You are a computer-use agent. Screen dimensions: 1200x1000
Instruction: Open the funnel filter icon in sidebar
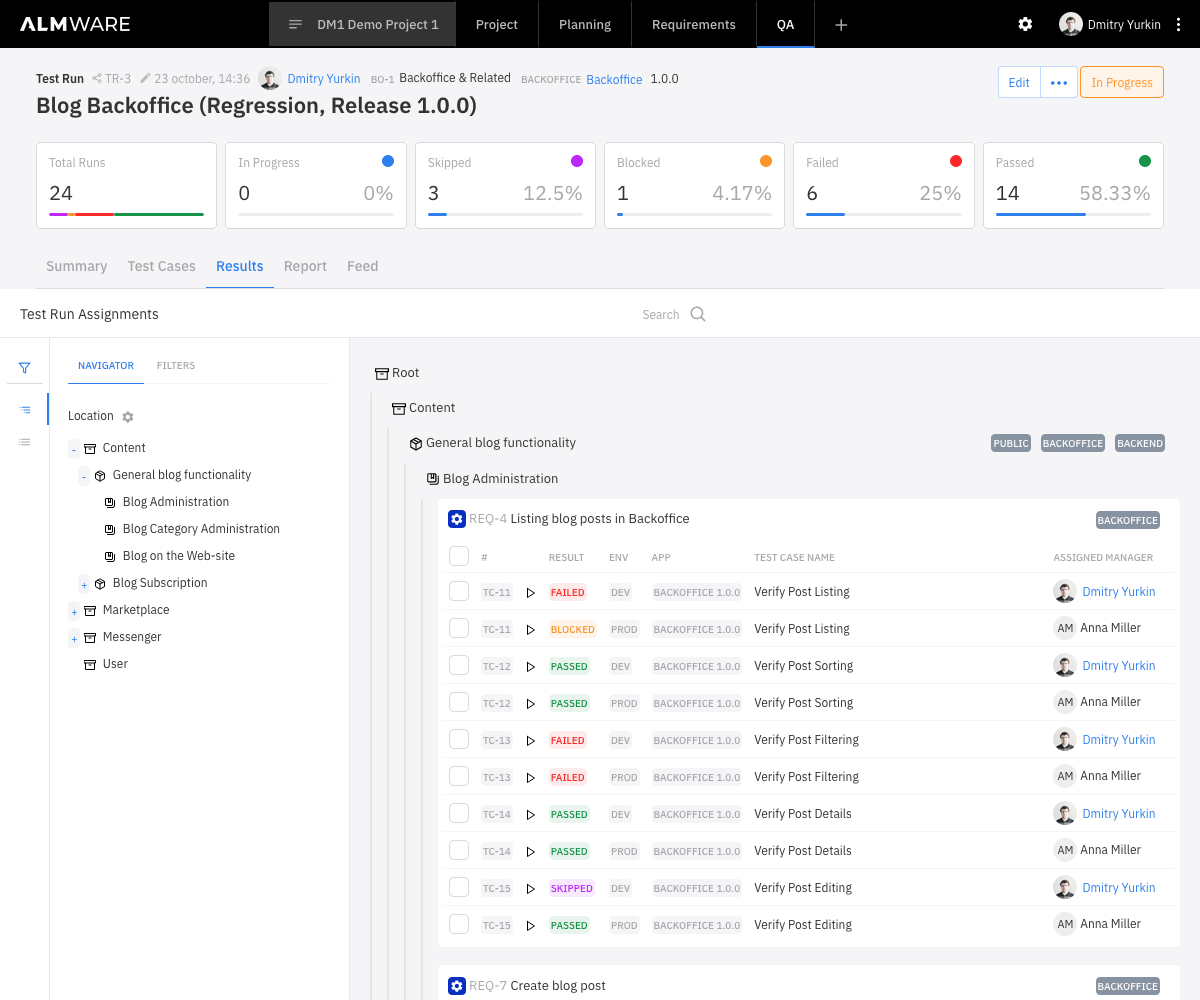[25, 367]
